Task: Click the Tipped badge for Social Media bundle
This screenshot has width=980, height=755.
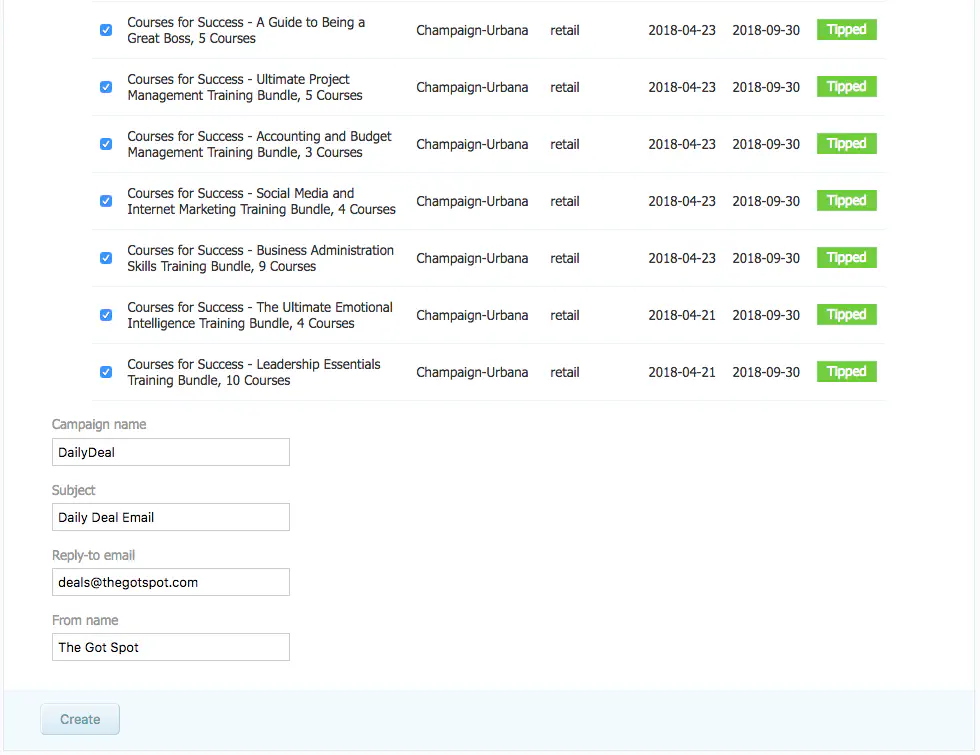Action: pos(846,200)
